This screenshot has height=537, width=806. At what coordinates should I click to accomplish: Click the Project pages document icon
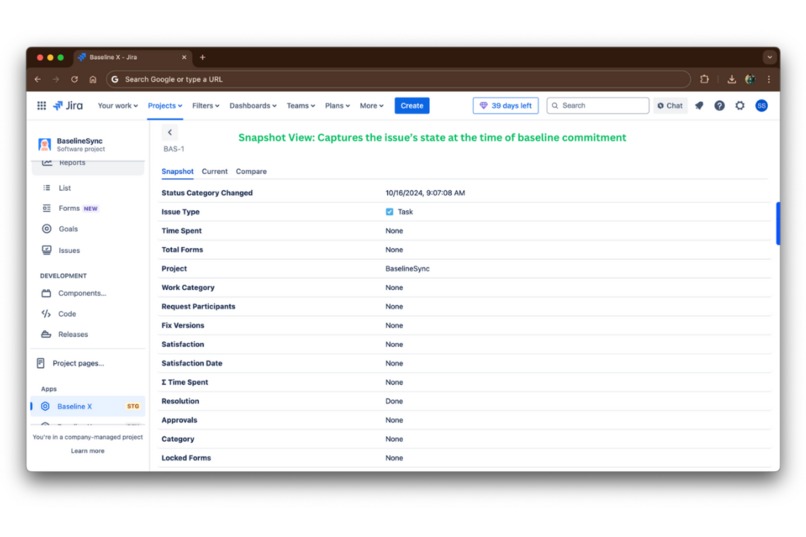[x=41, y=363]
